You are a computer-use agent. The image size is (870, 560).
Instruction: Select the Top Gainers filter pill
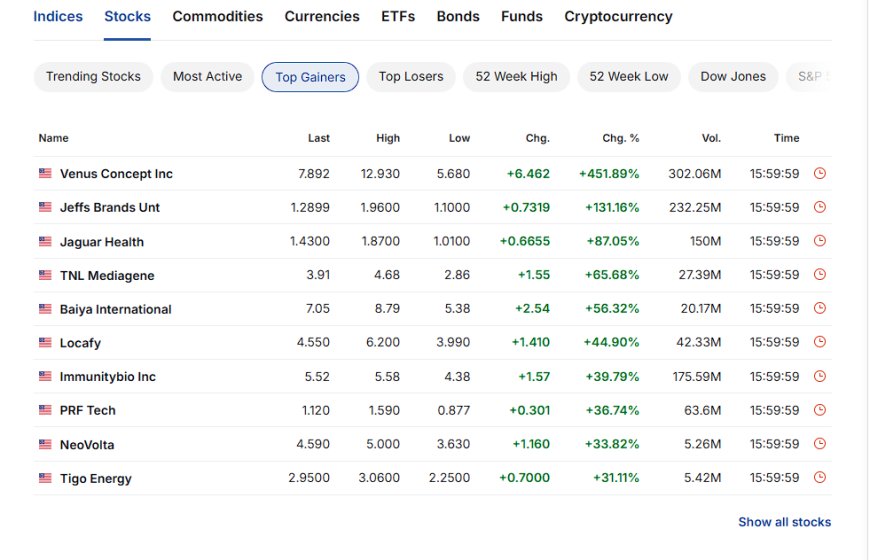pyautogui.click(x=310, y=77)
